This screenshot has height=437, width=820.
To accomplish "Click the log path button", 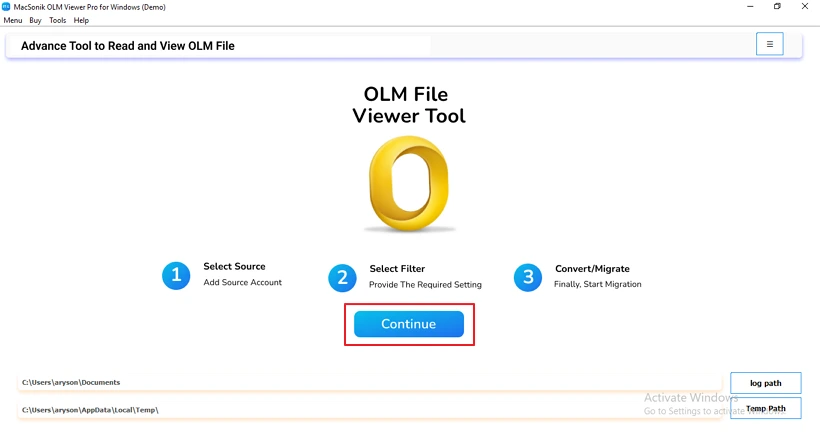I will click(766, 383).
